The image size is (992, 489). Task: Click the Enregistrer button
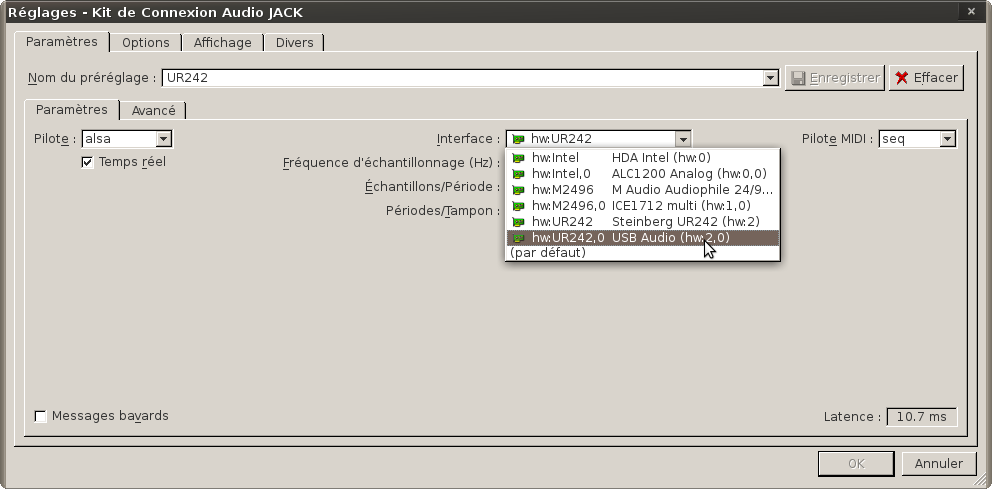[x=835, y=78]
